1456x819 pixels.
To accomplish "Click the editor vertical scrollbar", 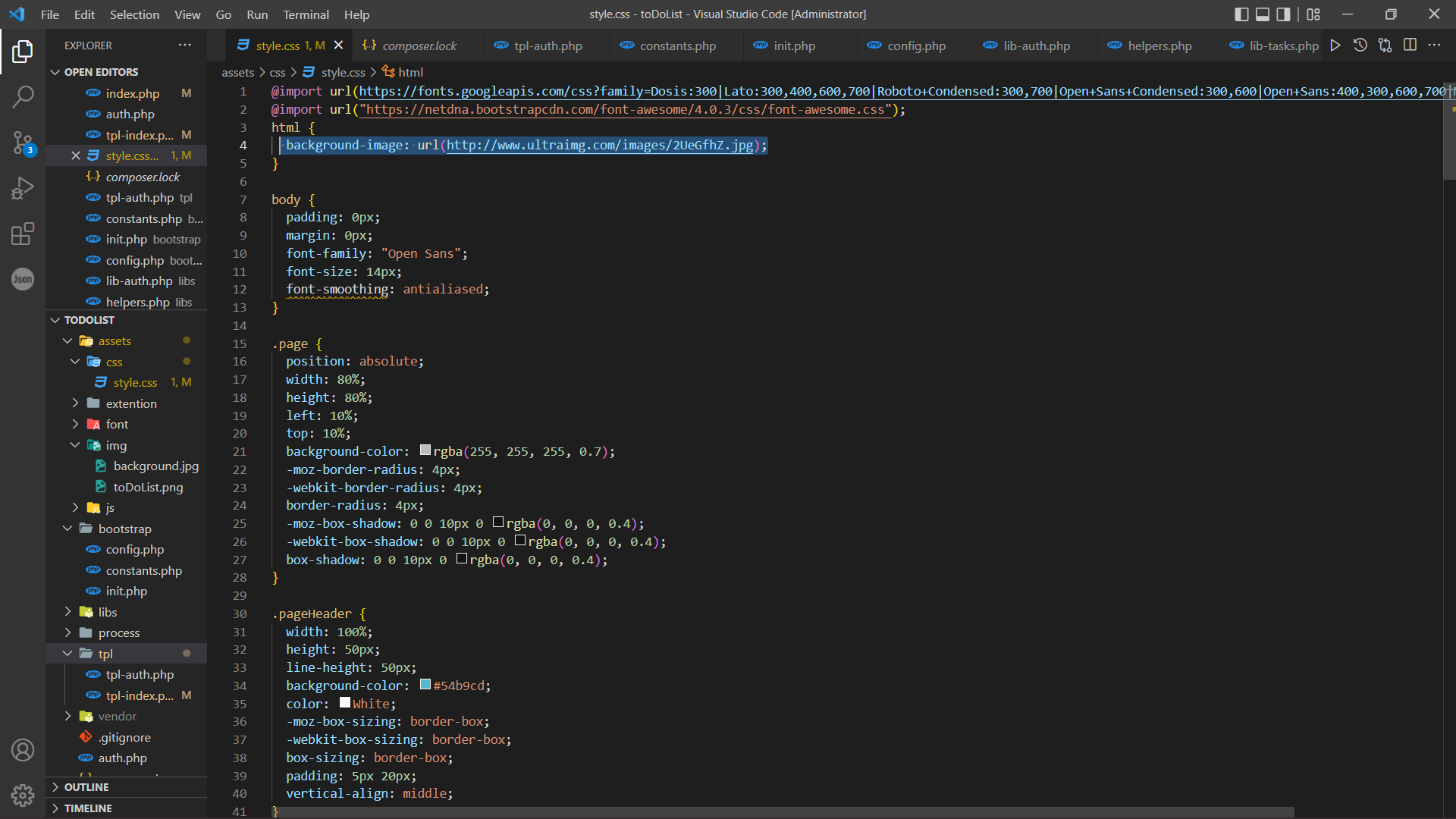I will pos(1449,133).
